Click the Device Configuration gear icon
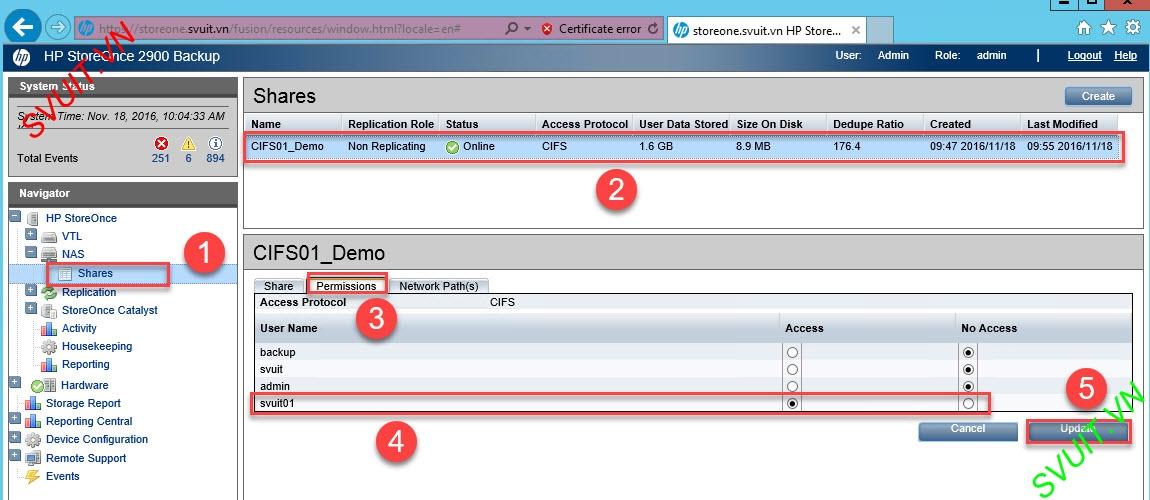1150x500 pixels. click(33, 440)
